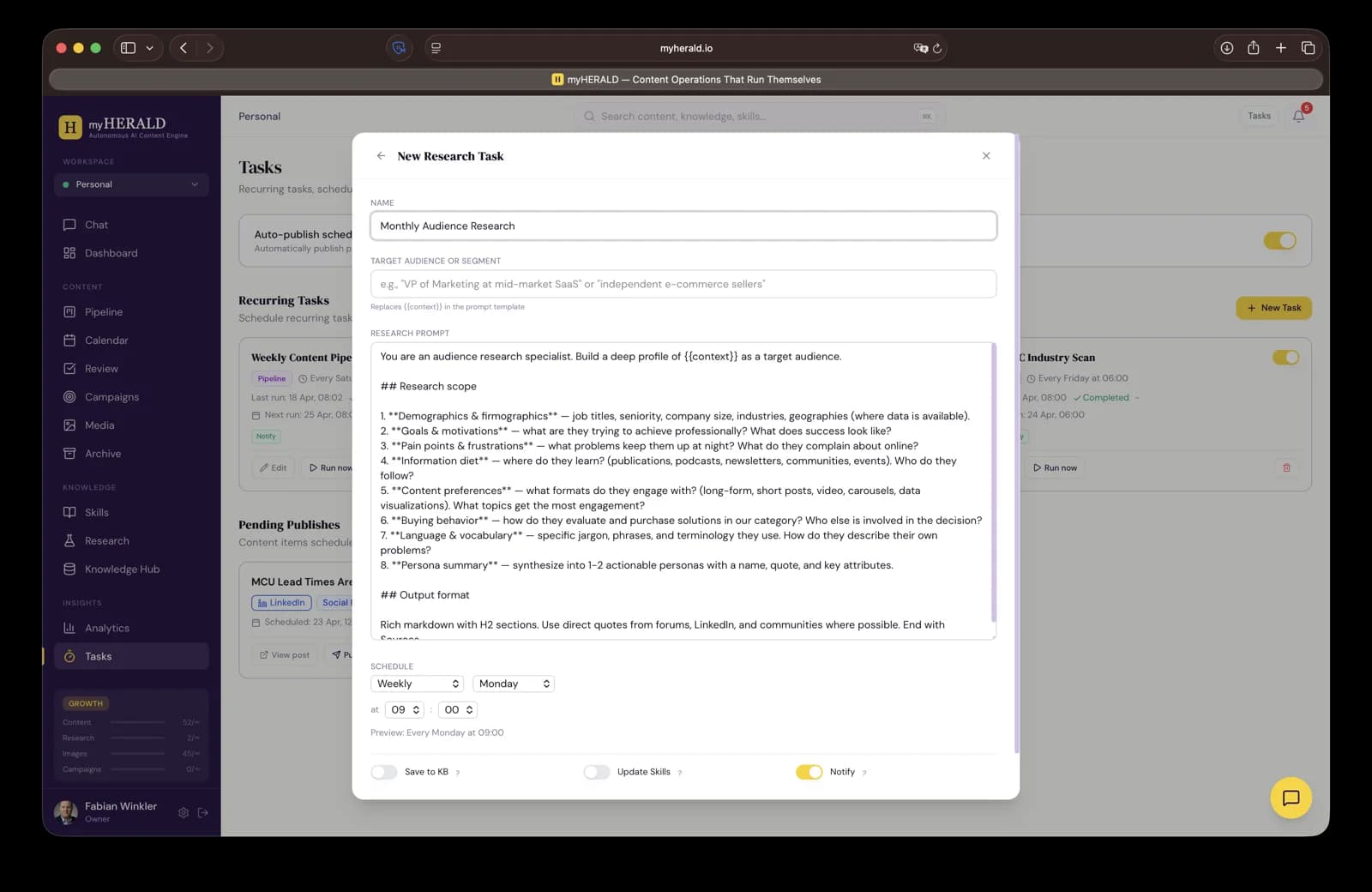Click Run now on the Industry Scan card
This screenshot has width=1372, height=892.
click(x=1055, y=467)
